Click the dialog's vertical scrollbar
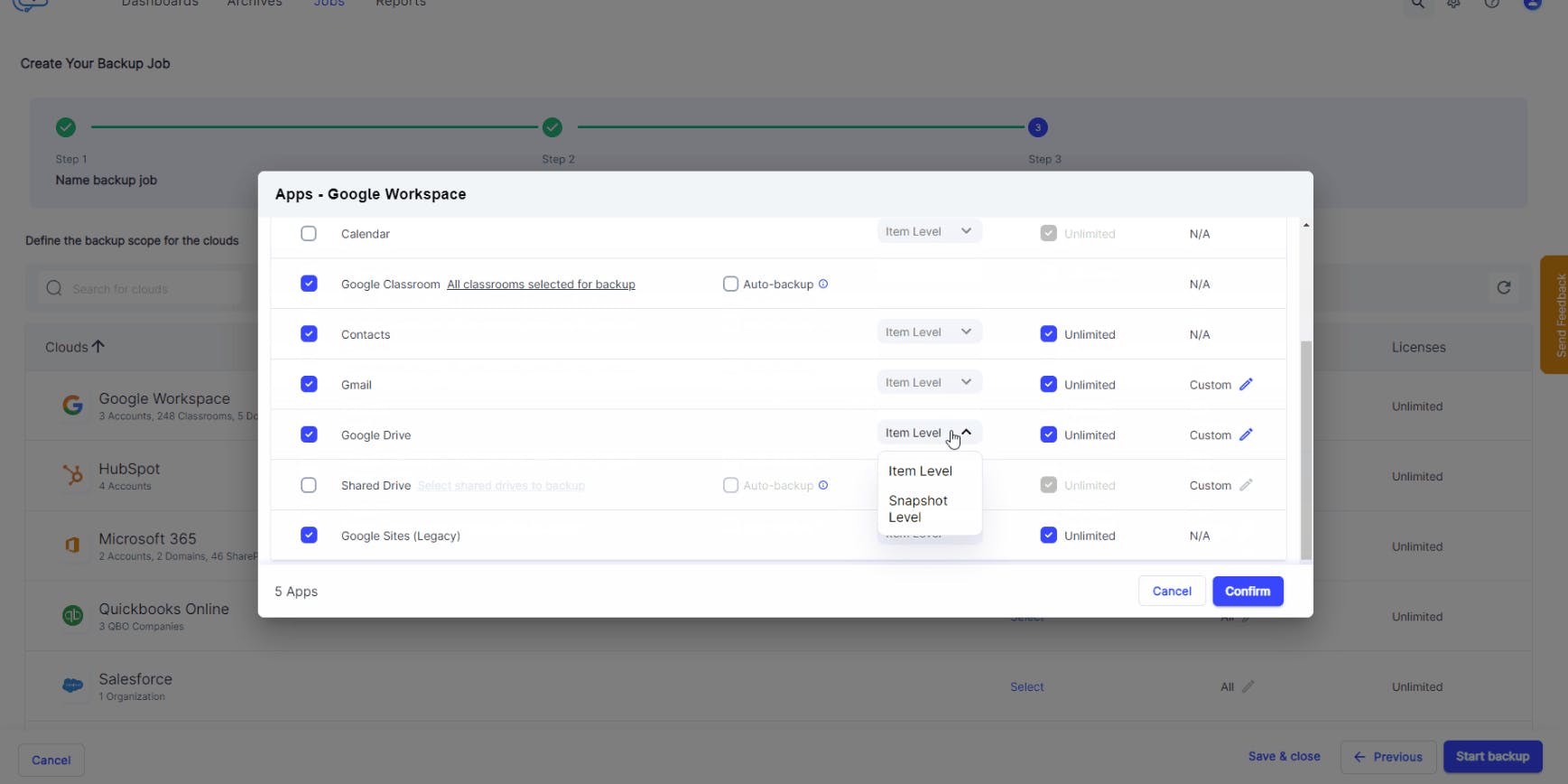The width and height of the screenshot is (1568, 784). point(1305,450)
